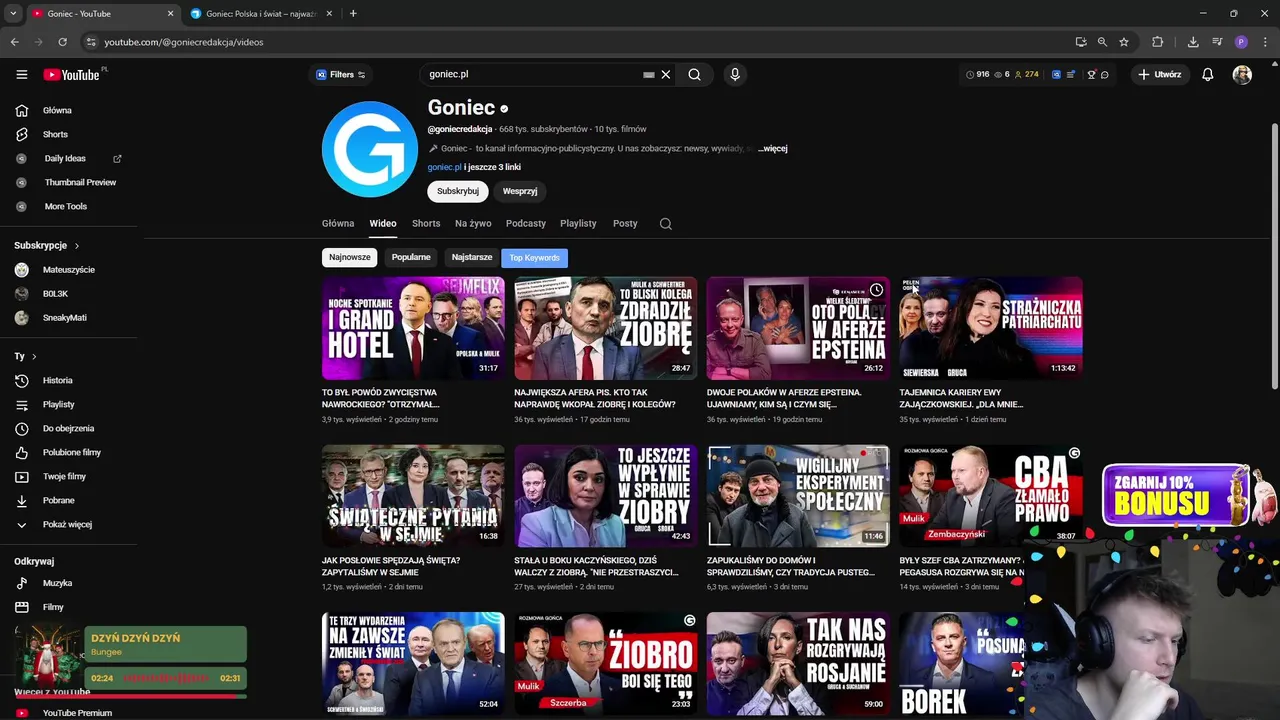Switch to the Posty tab
The width and height of the screenshot is (1280, 720).
(625, 224)
